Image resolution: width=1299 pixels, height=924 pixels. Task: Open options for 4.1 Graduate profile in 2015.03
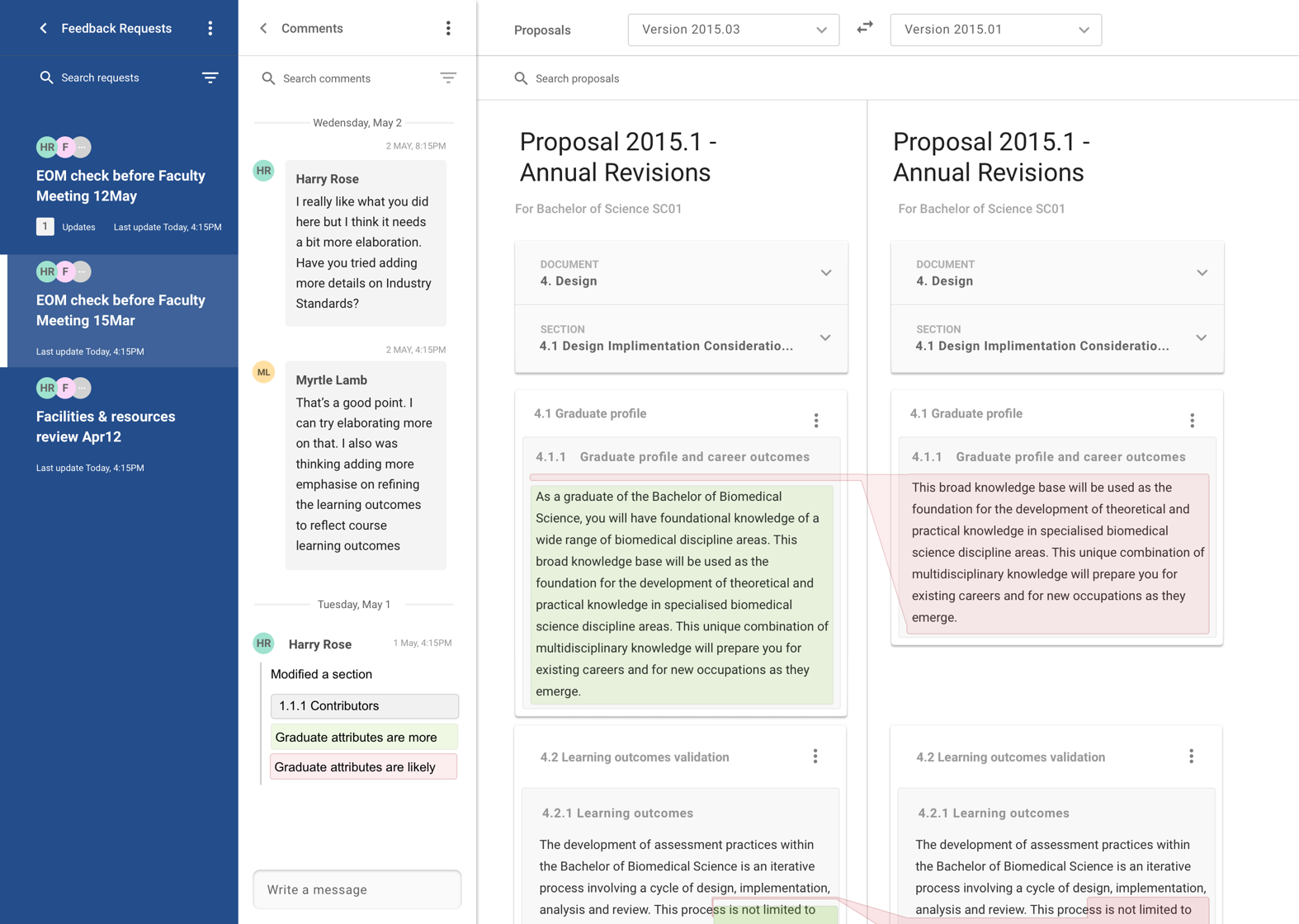click(x=816, y=421)
